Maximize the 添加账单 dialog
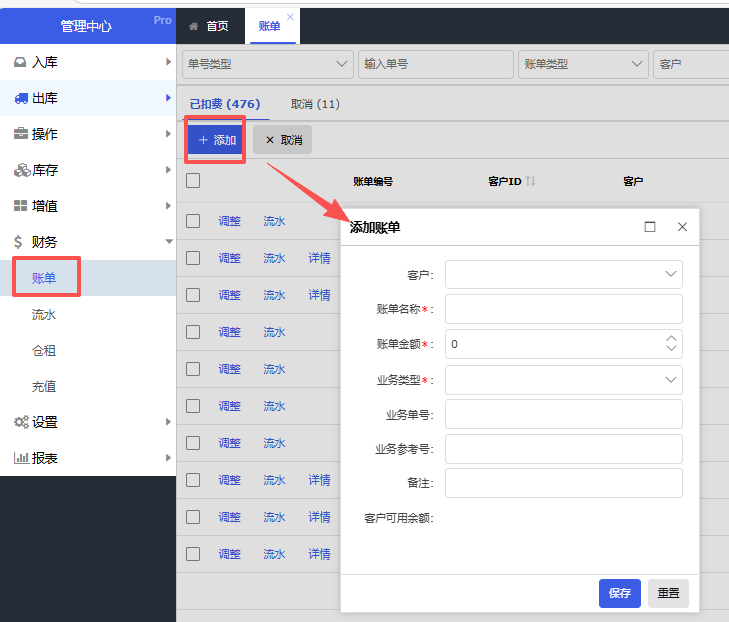Image resolution: width=729 pixels, height=622 pixels. pyautogui.click(x=650, y=227)
